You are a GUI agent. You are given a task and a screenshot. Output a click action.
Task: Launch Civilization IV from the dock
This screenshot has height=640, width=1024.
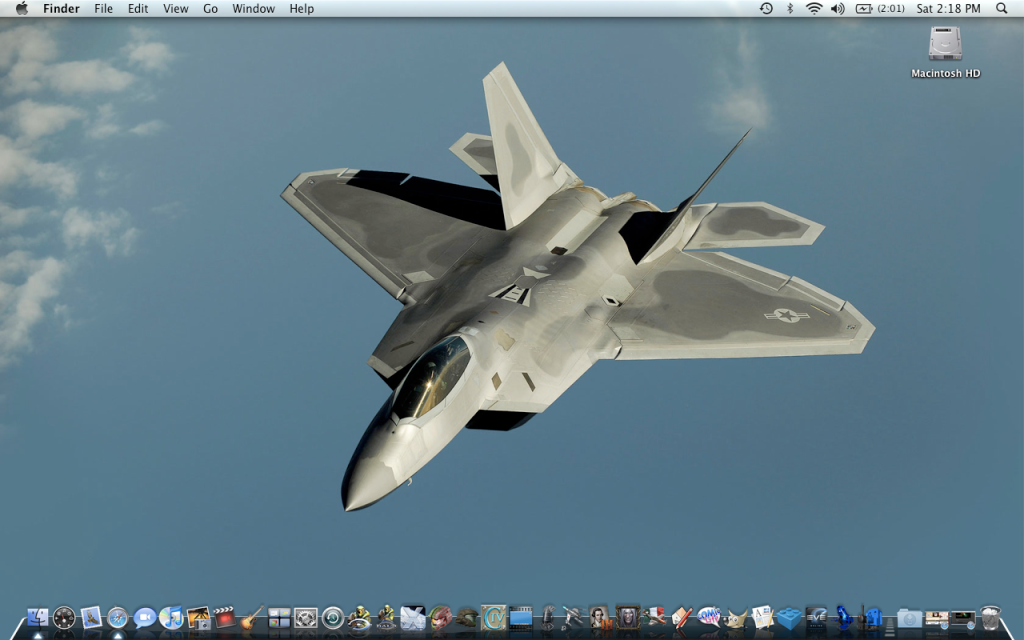pyautogui.click(x=493, y=618)
